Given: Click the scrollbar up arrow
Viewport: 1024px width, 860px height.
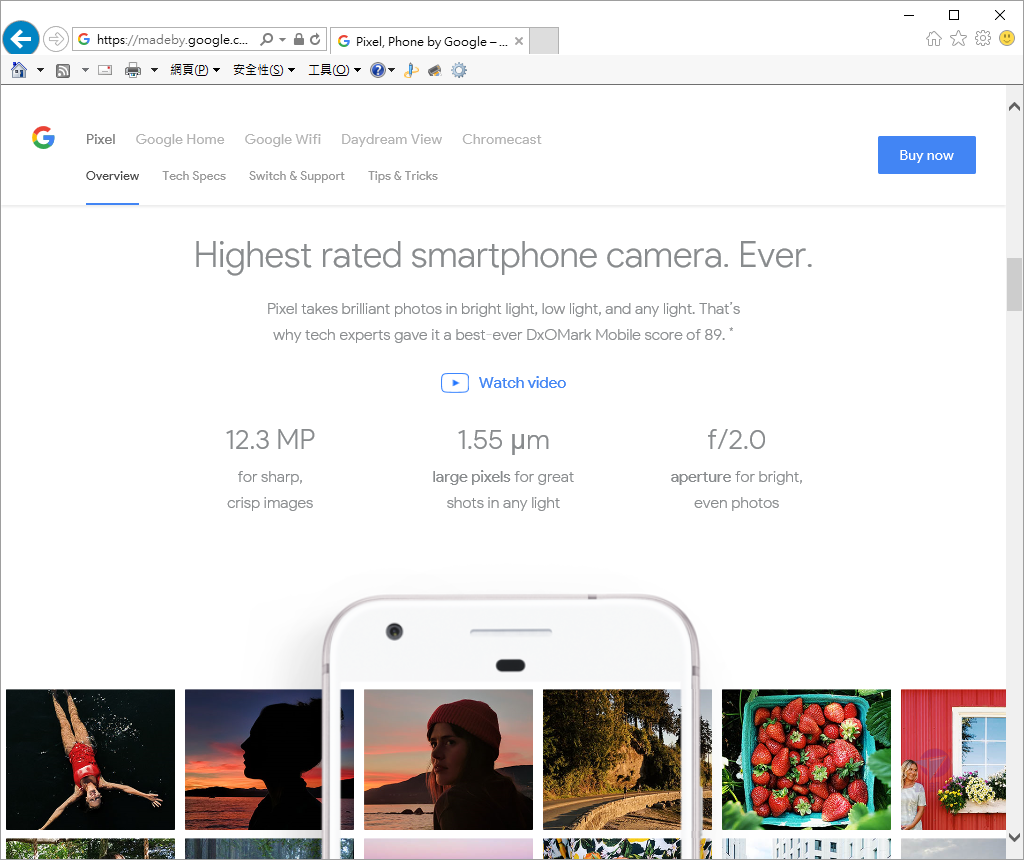Looking at the screenshot, I should point(1014,106).
